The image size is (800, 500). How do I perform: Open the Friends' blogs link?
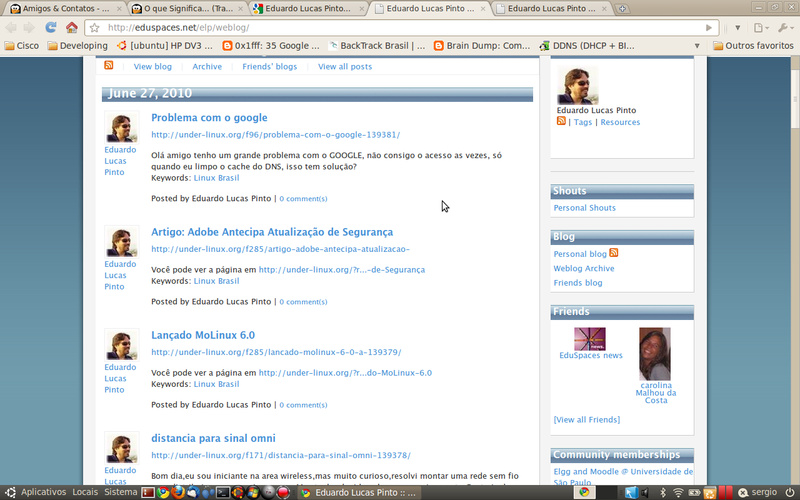pos(269,66)
